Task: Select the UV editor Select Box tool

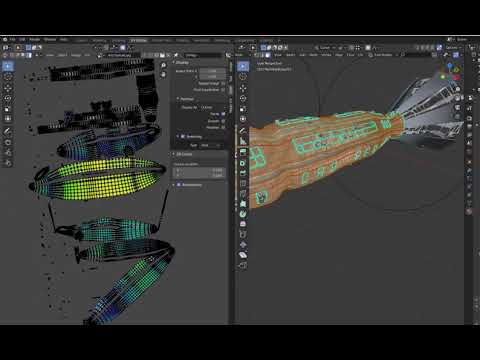Action: (8, 66)
